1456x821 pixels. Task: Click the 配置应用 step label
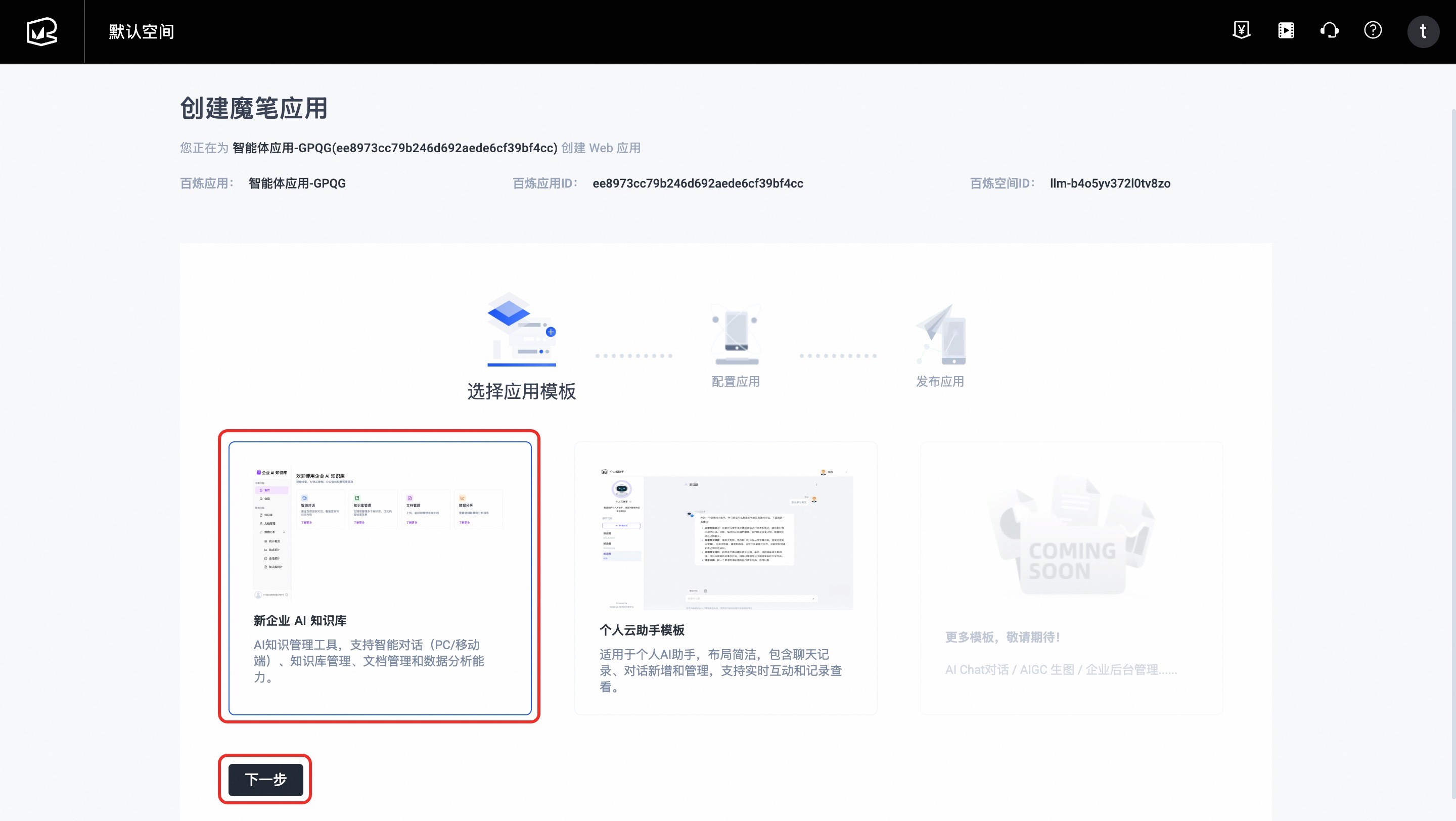pyautogui.click(x=736, y=381)
